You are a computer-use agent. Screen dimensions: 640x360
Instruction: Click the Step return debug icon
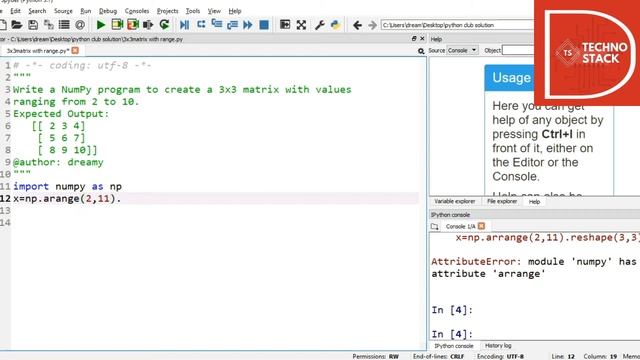(x=232, y=25)
